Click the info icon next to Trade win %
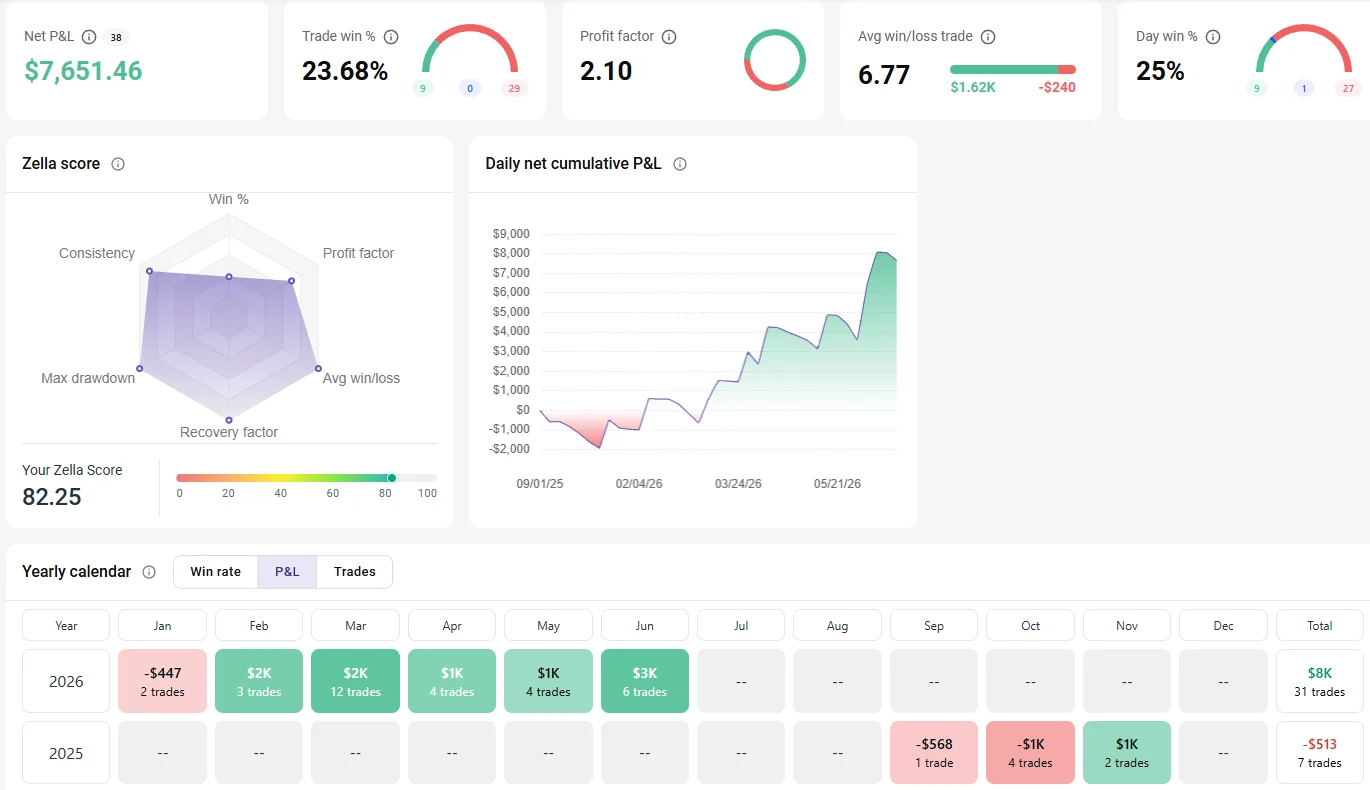Screen dimensions: 1370x790 click(391, 37)
